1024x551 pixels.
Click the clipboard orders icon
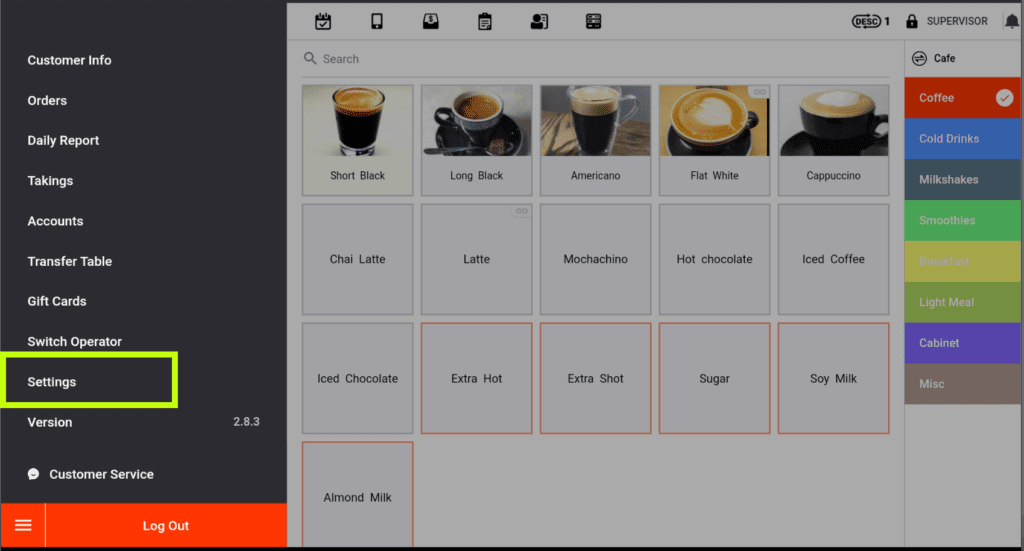point(485,21)
